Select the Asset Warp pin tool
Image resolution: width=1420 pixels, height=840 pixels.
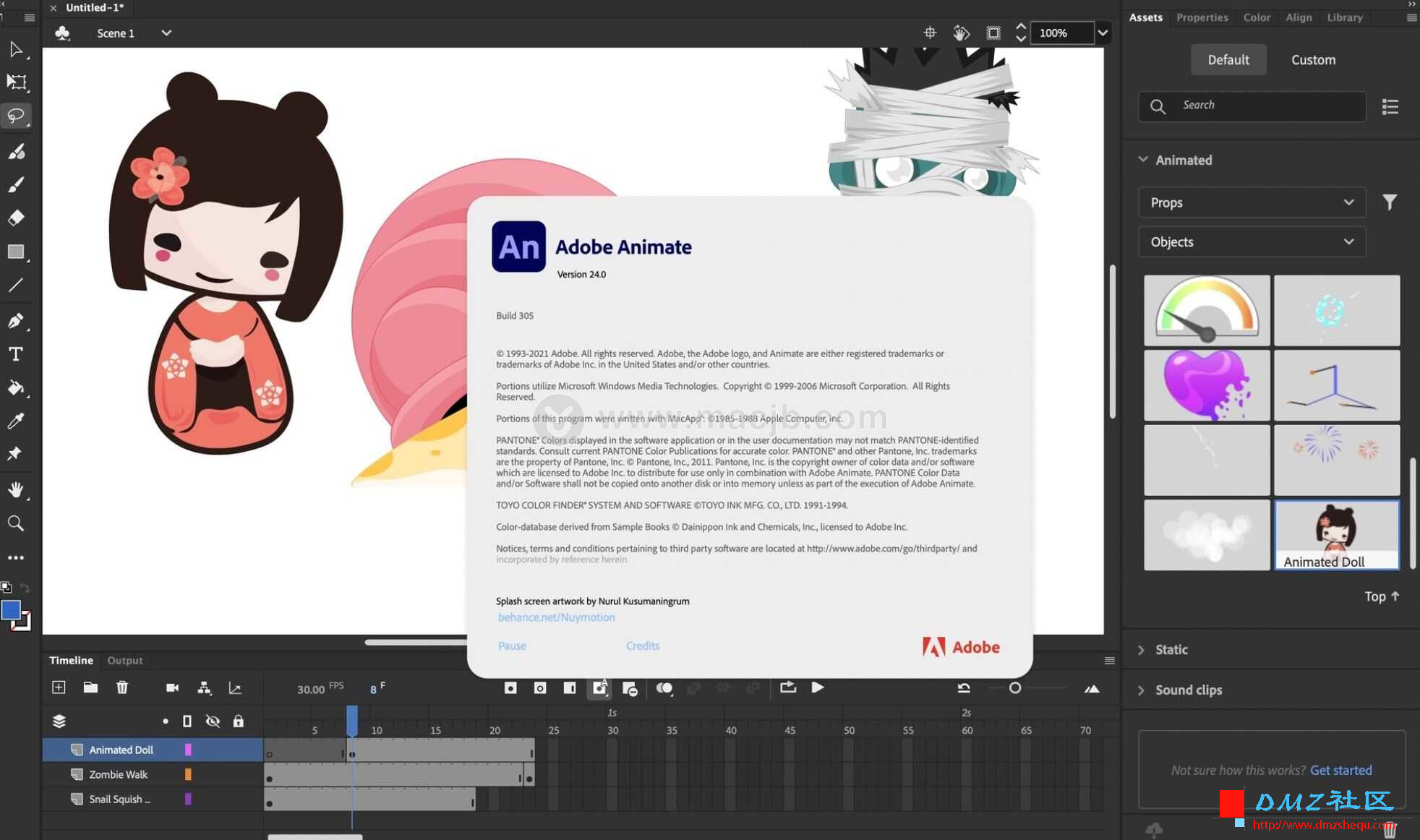tap(16, 454)
